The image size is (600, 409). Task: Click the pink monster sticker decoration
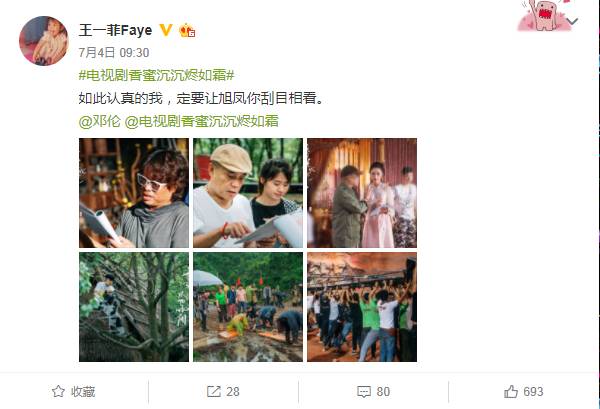click(543, 15)
